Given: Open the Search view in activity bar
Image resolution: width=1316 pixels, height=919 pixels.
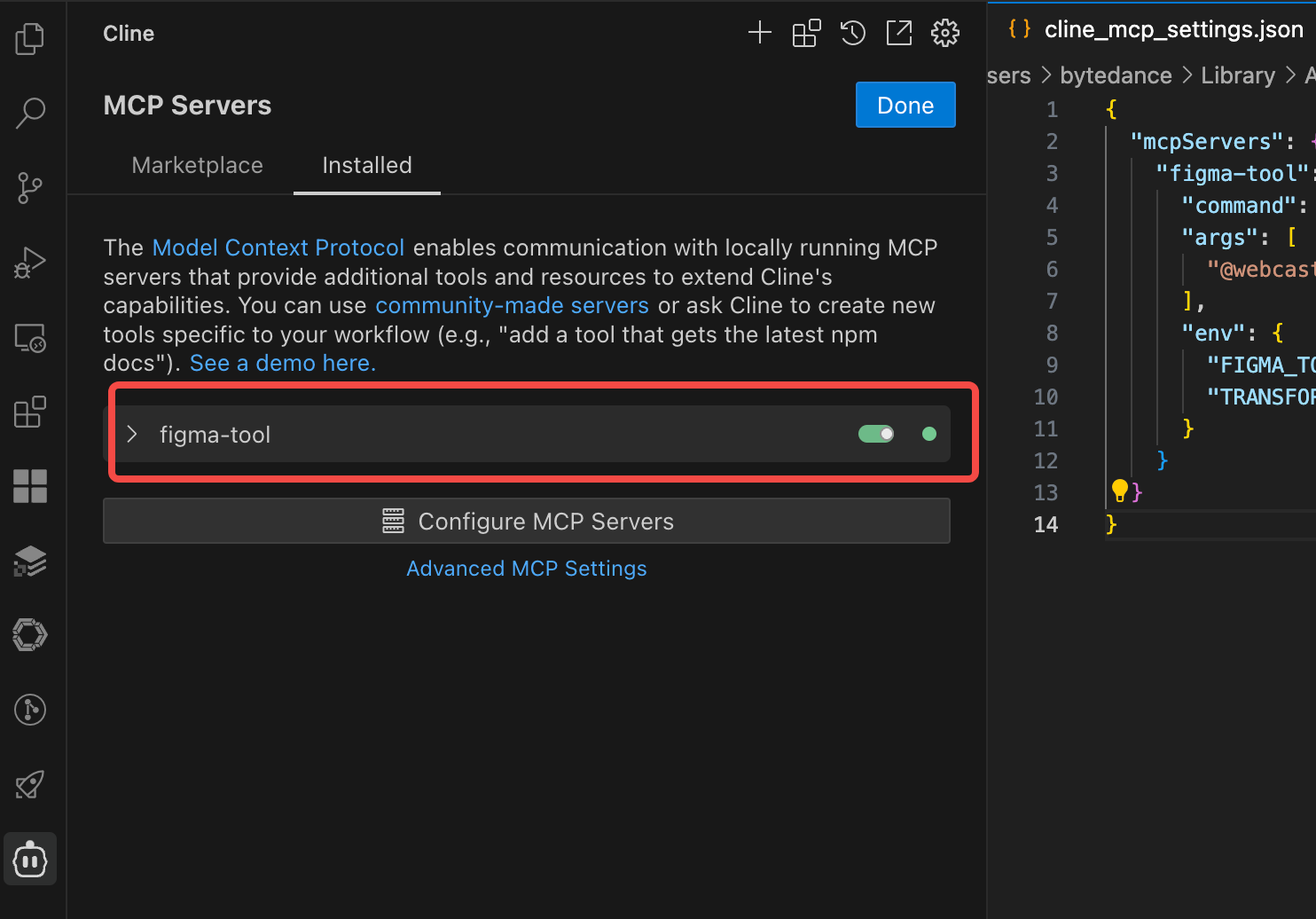Looking at the screenshot, I should [x=30, y=113].
